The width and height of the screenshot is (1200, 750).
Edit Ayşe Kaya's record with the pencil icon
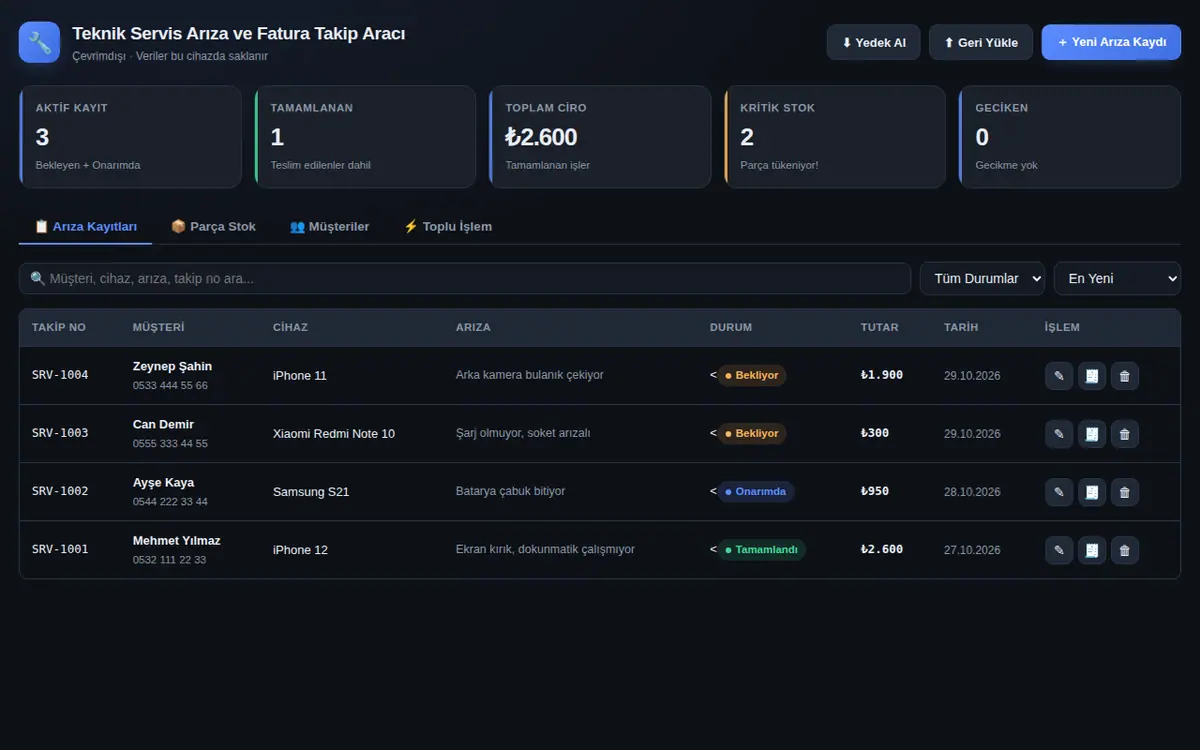(1059, 492)
